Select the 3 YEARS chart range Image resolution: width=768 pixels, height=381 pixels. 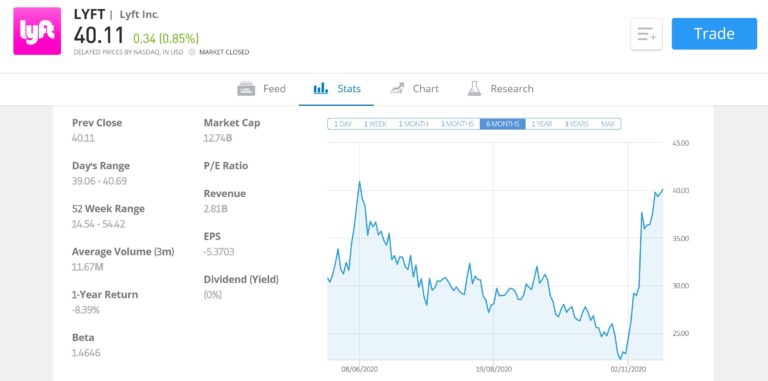576,124
